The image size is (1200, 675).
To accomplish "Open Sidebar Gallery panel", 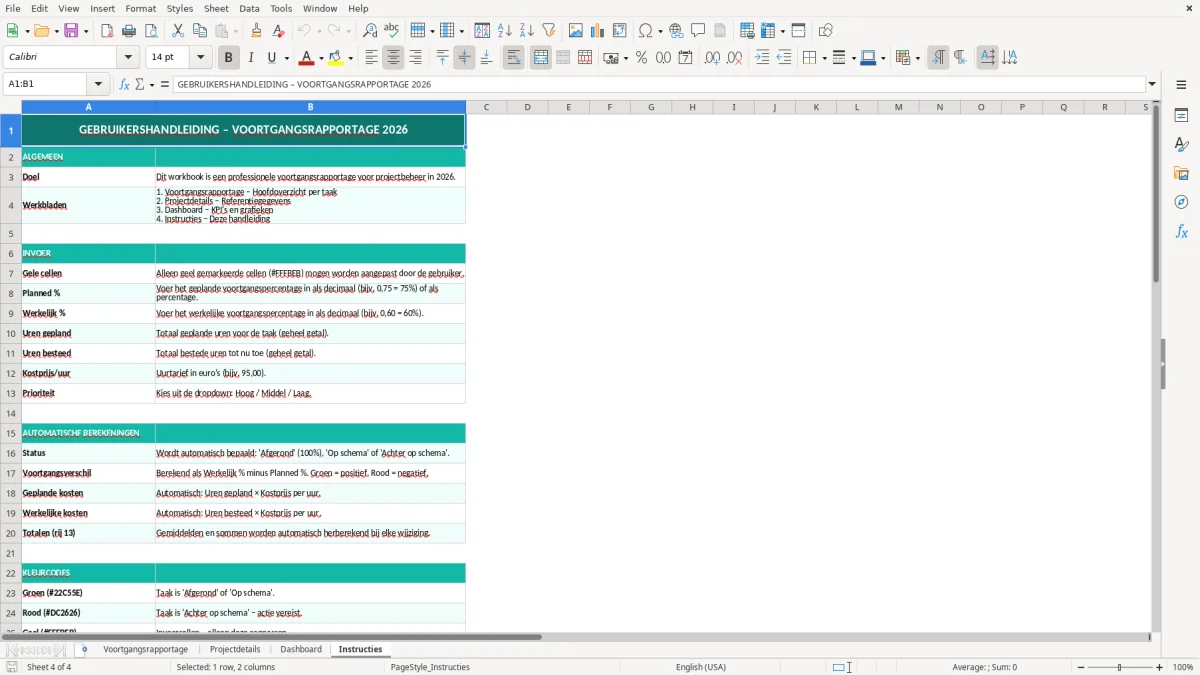I will pos(1181,174).
